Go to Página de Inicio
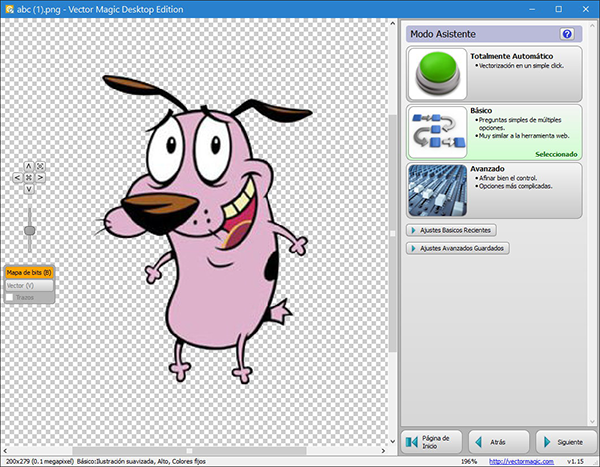600x467 pixels. 431,442
